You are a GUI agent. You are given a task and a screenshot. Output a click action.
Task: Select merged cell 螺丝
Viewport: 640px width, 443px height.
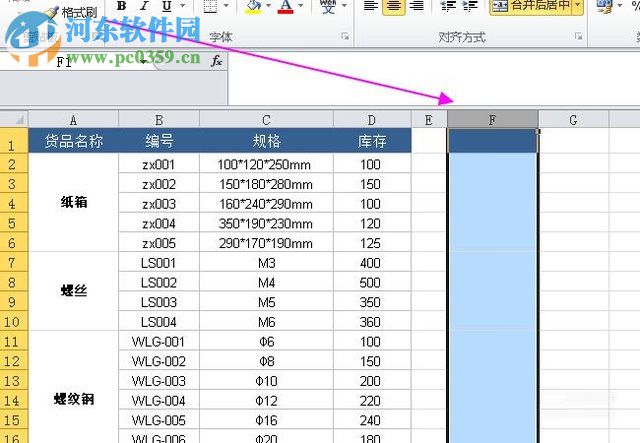click(x=73, y=292)
